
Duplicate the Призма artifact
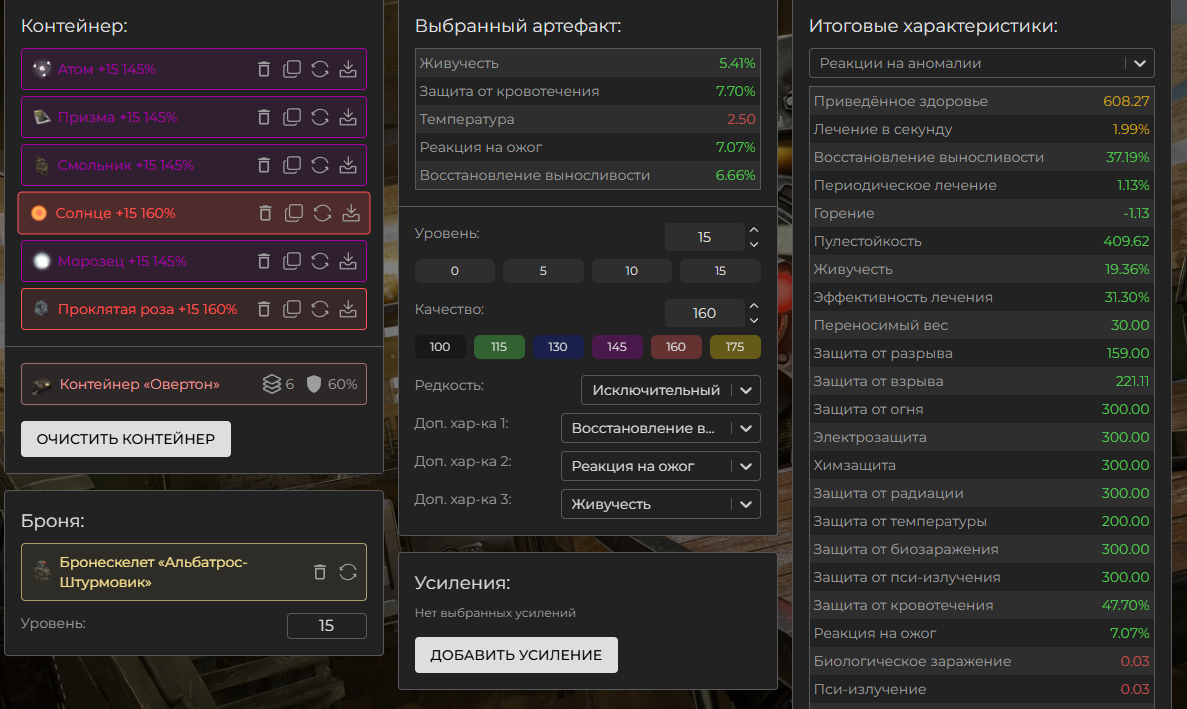[x=292, y=117]
